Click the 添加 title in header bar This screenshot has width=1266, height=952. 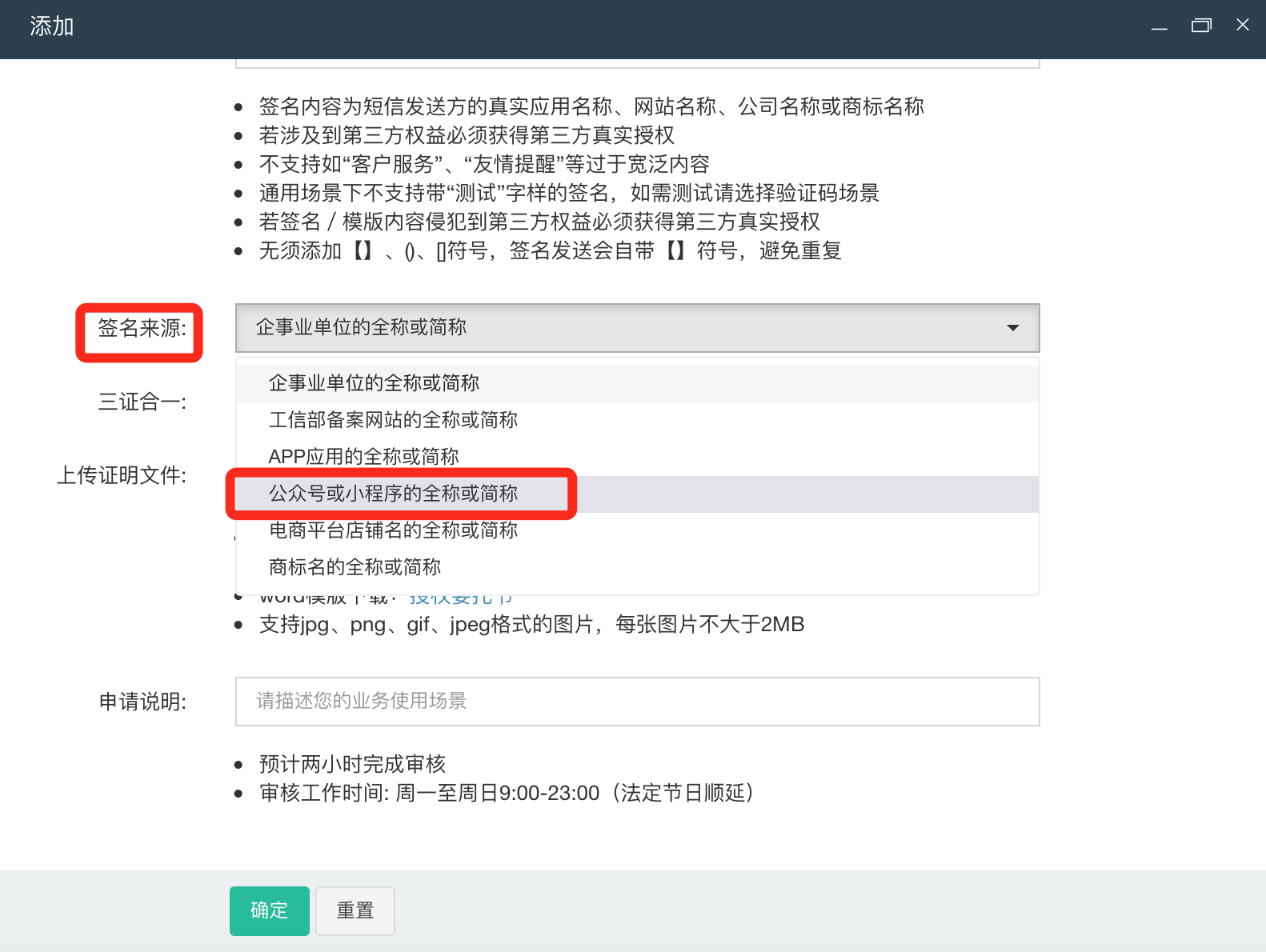pos(52,26)
